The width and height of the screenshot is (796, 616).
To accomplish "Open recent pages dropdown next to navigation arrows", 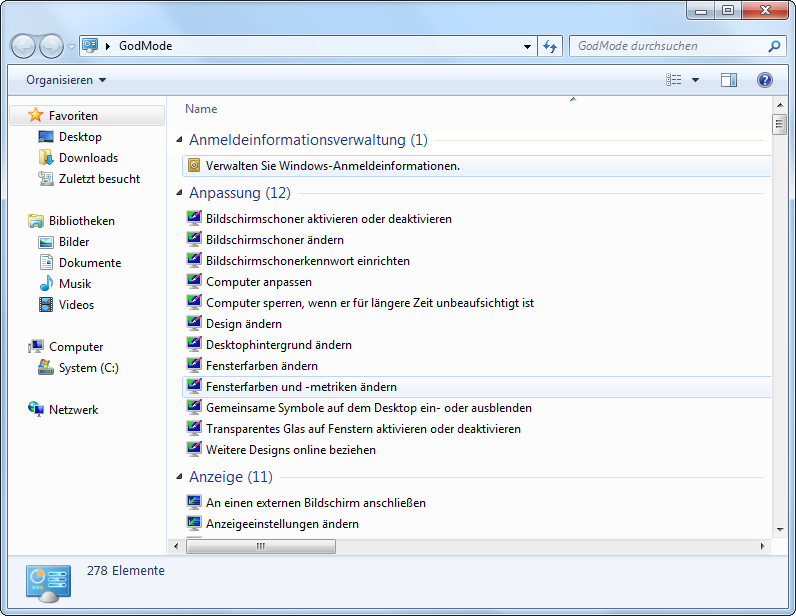I will coord(72,47).
